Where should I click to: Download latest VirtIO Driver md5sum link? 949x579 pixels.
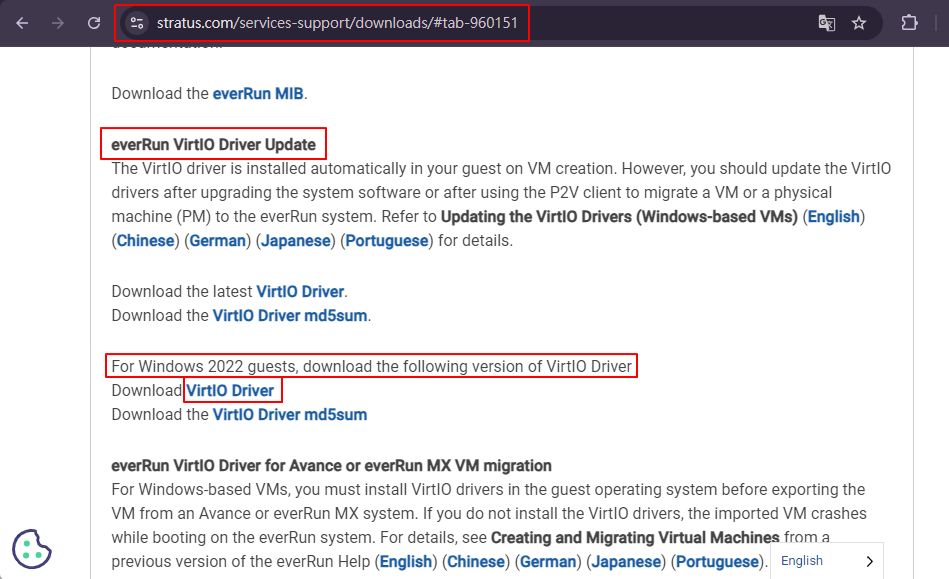tap(290, 316)
